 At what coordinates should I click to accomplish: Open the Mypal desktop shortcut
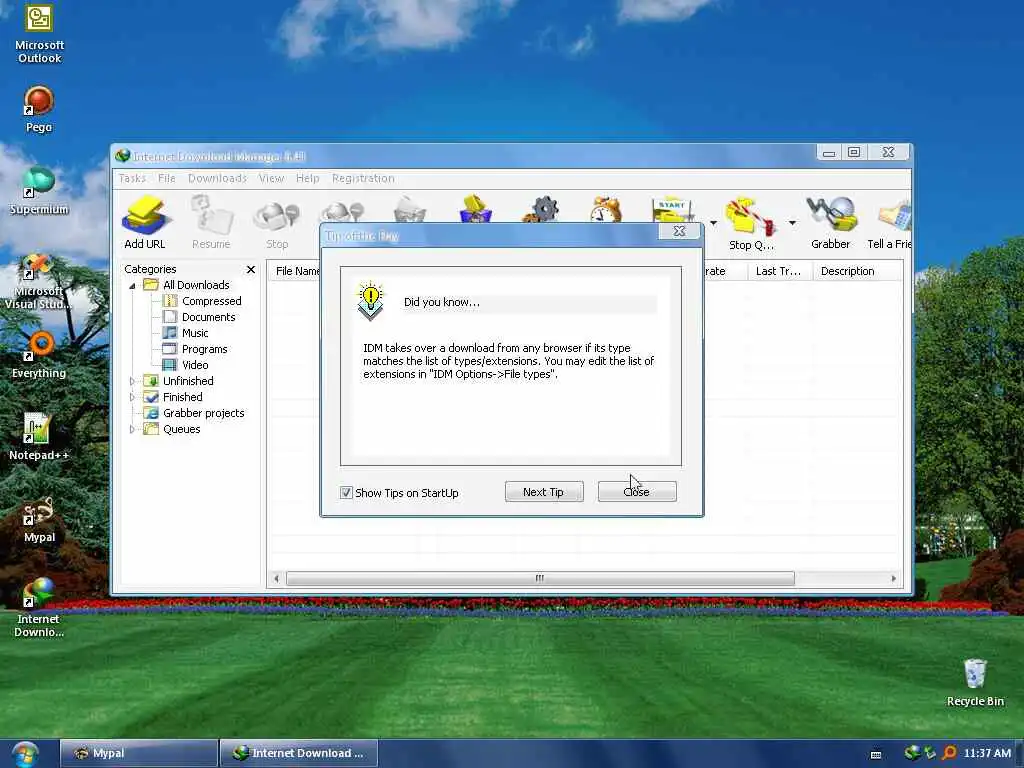[39, 520]
